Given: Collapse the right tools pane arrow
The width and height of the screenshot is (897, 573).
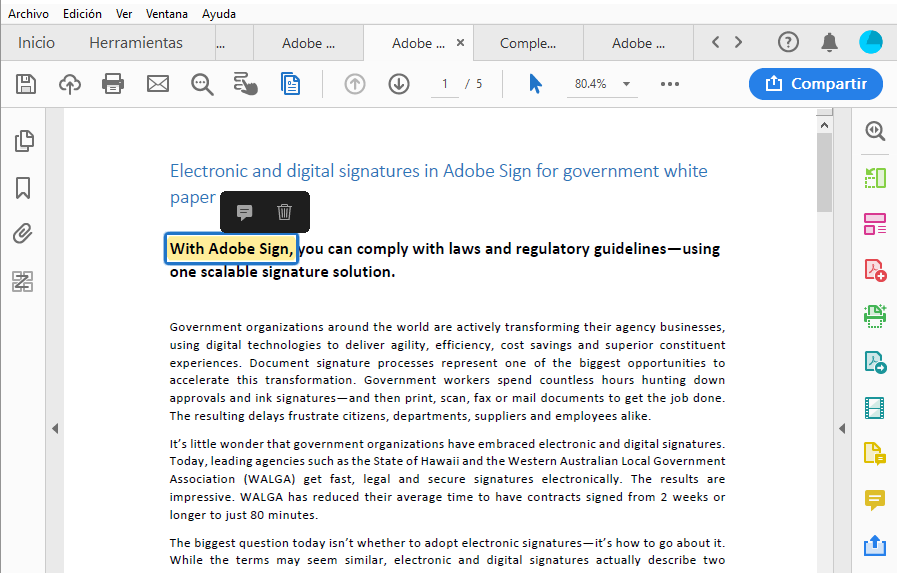Looking at the screenshot, I should pos(842,428).
